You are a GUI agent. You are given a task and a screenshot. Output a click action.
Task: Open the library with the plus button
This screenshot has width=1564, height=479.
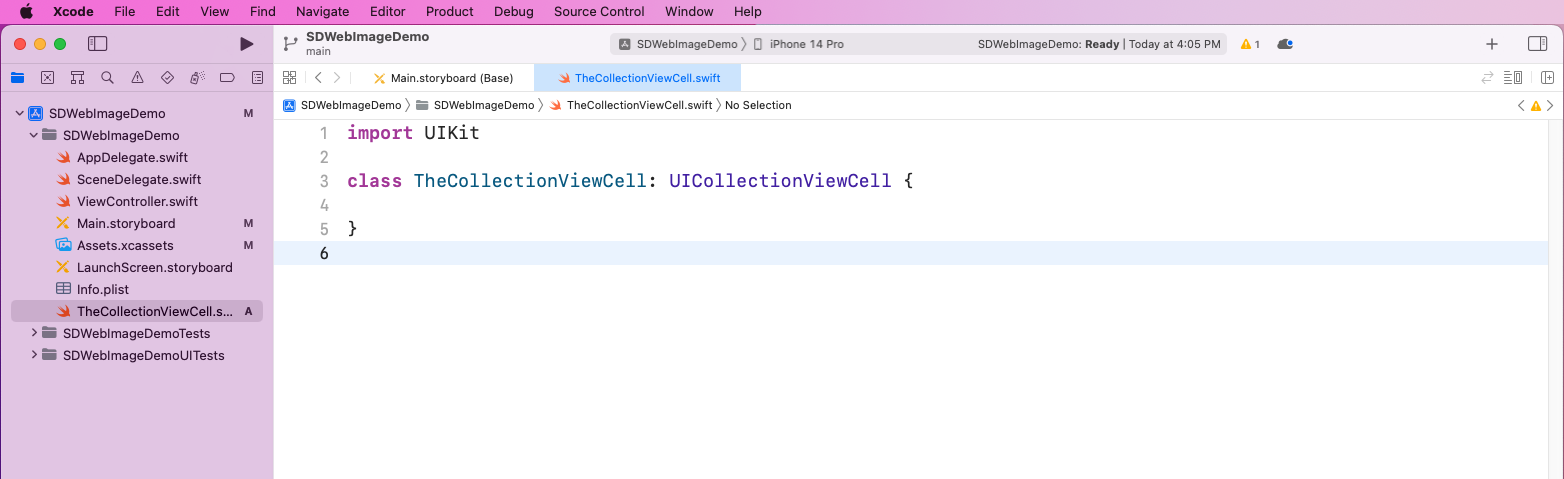coord(1492,44)
